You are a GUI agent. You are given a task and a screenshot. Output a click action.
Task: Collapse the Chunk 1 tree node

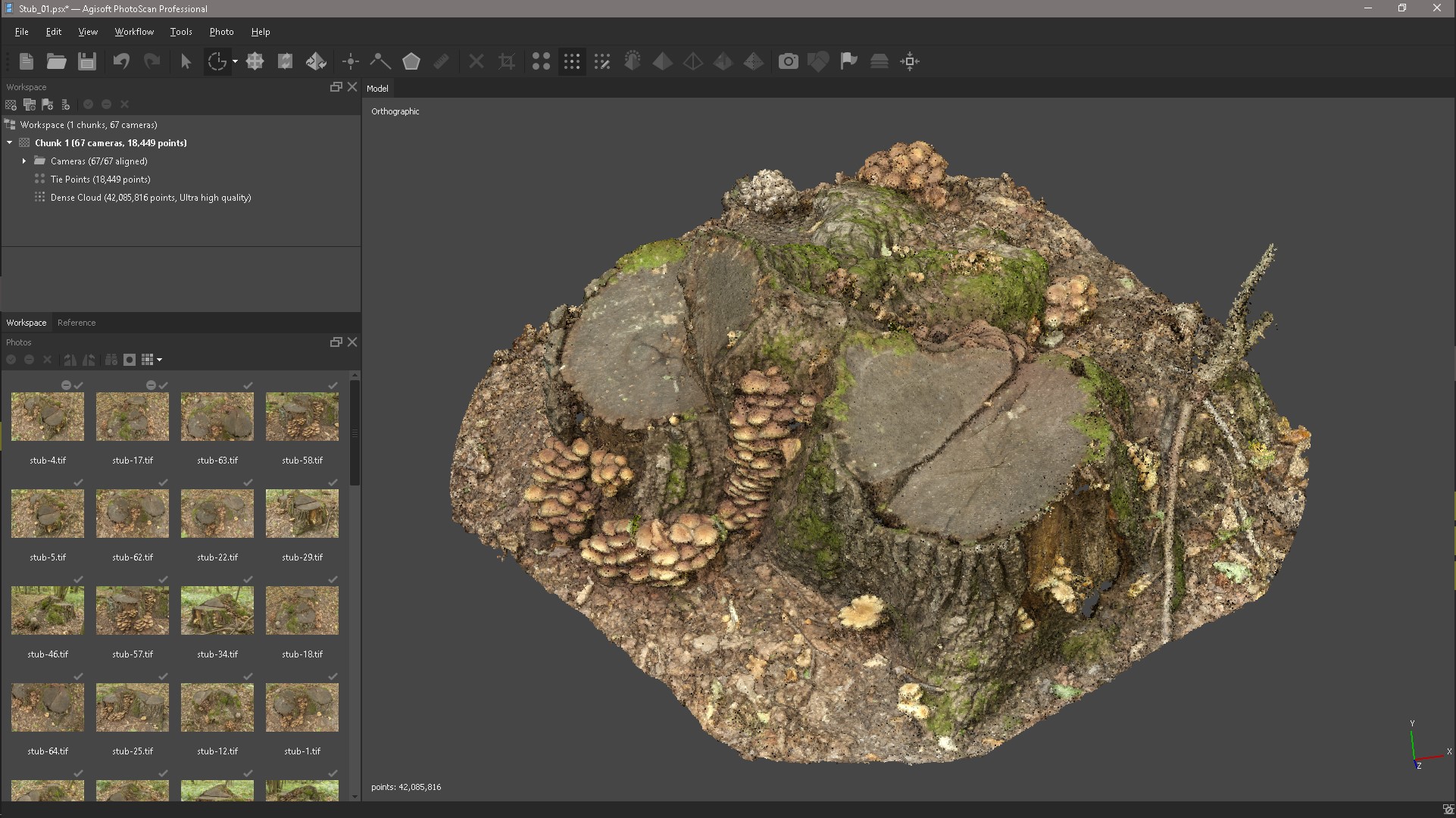tap(10, 143)
